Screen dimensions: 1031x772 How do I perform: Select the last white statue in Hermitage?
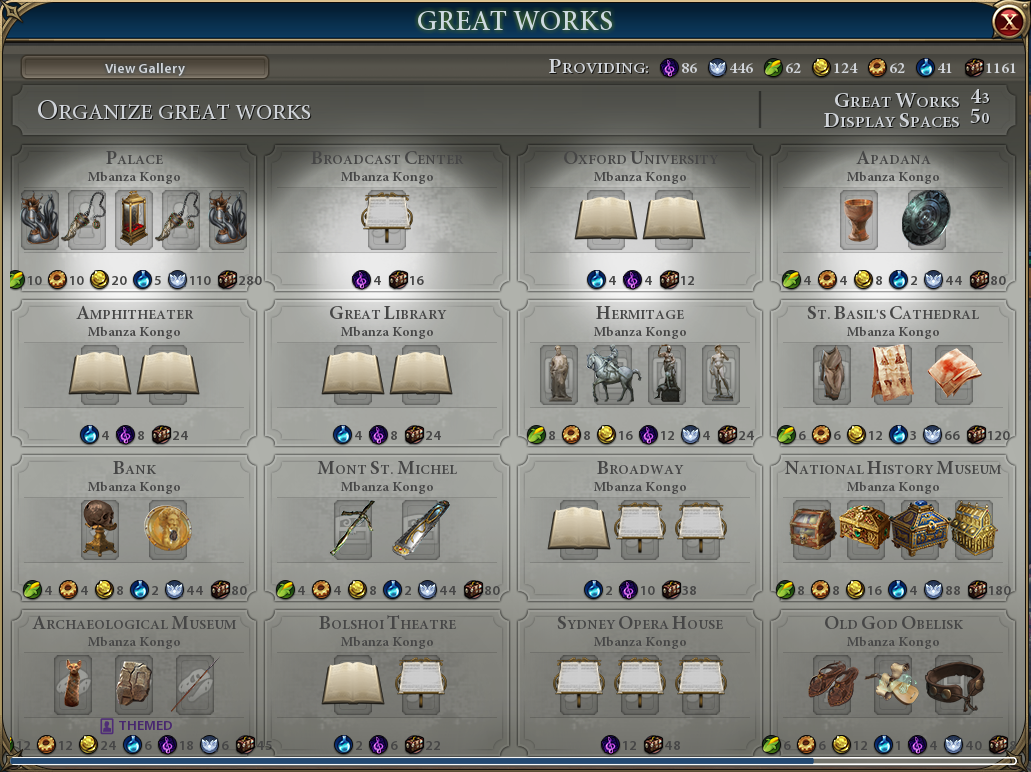pyautogui.click(x=721, y=375)
